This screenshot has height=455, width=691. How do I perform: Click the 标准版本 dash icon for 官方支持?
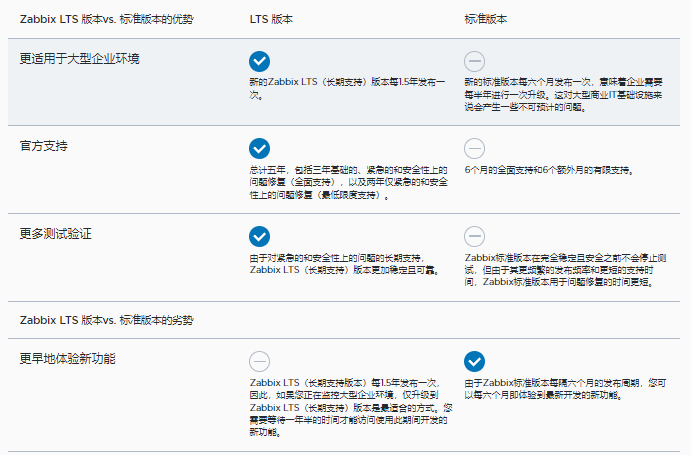click(x=475, y=148)
